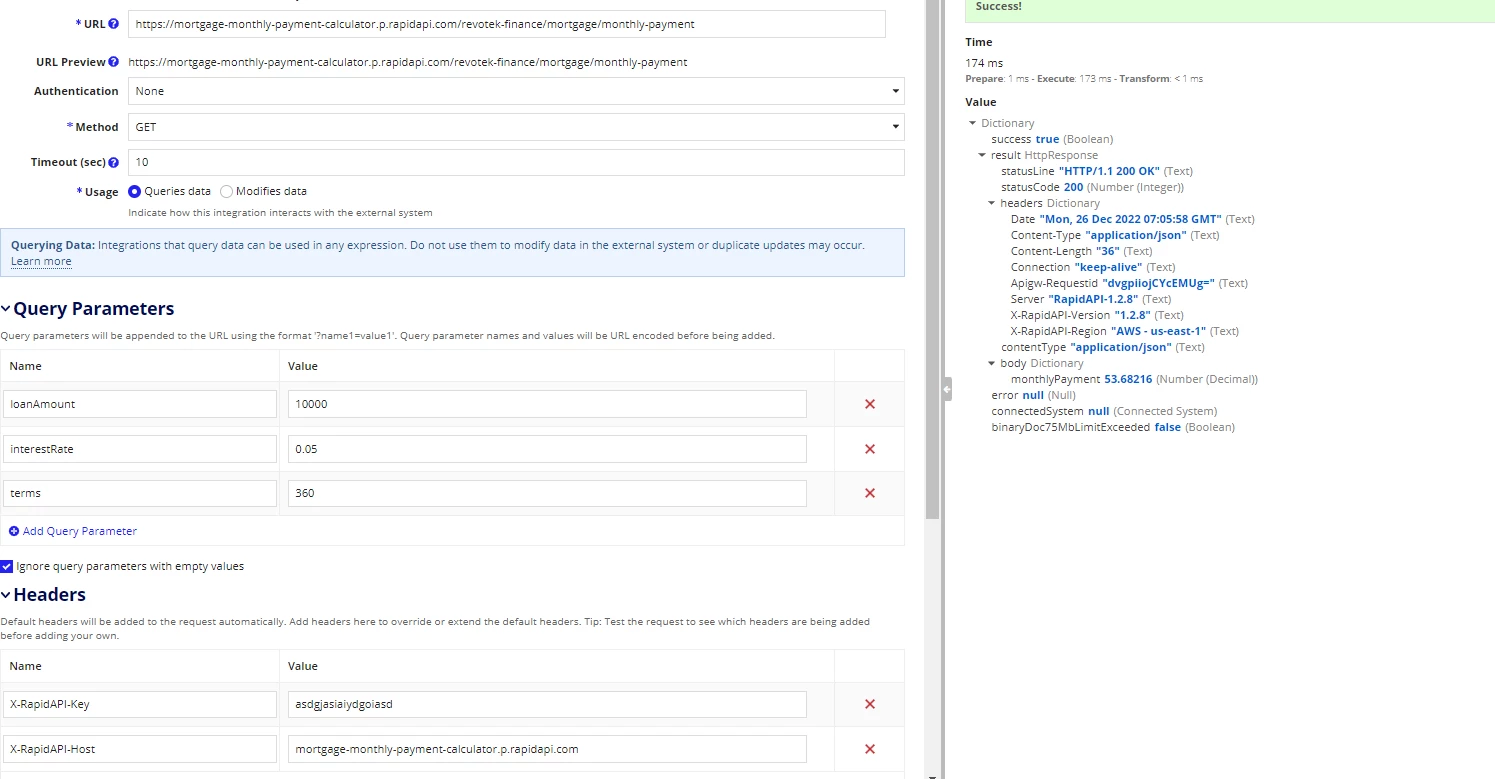Image resolution: width=1495 pixels, height=779 pixels.
Task: Click the 174 ms time value
Action: (x=984, y=63)
